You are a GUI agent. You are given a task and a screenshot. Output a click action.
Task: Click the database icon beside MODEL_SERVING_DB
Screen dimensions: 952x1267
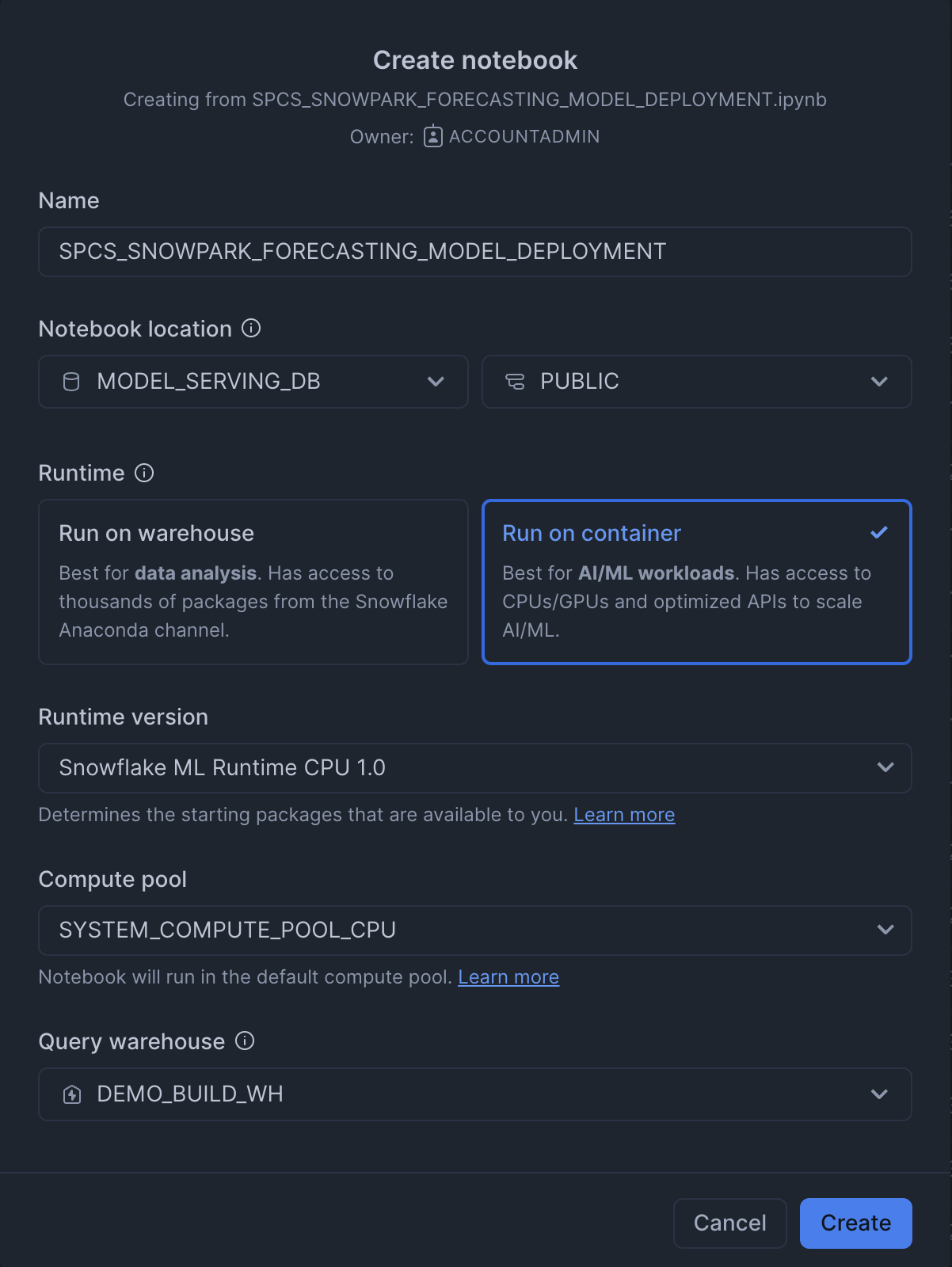click(71, 382)
